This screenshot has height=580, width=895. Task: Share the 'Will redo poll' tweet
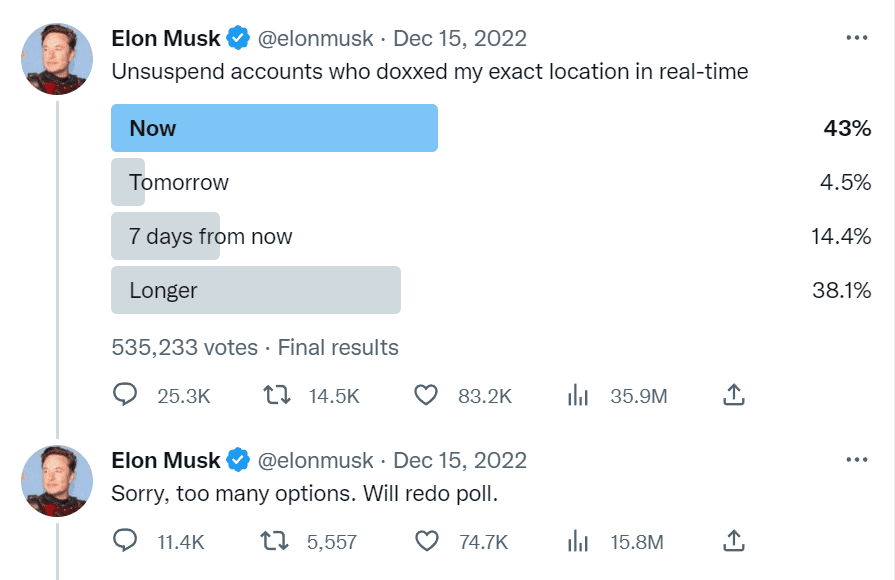[733, 542]
